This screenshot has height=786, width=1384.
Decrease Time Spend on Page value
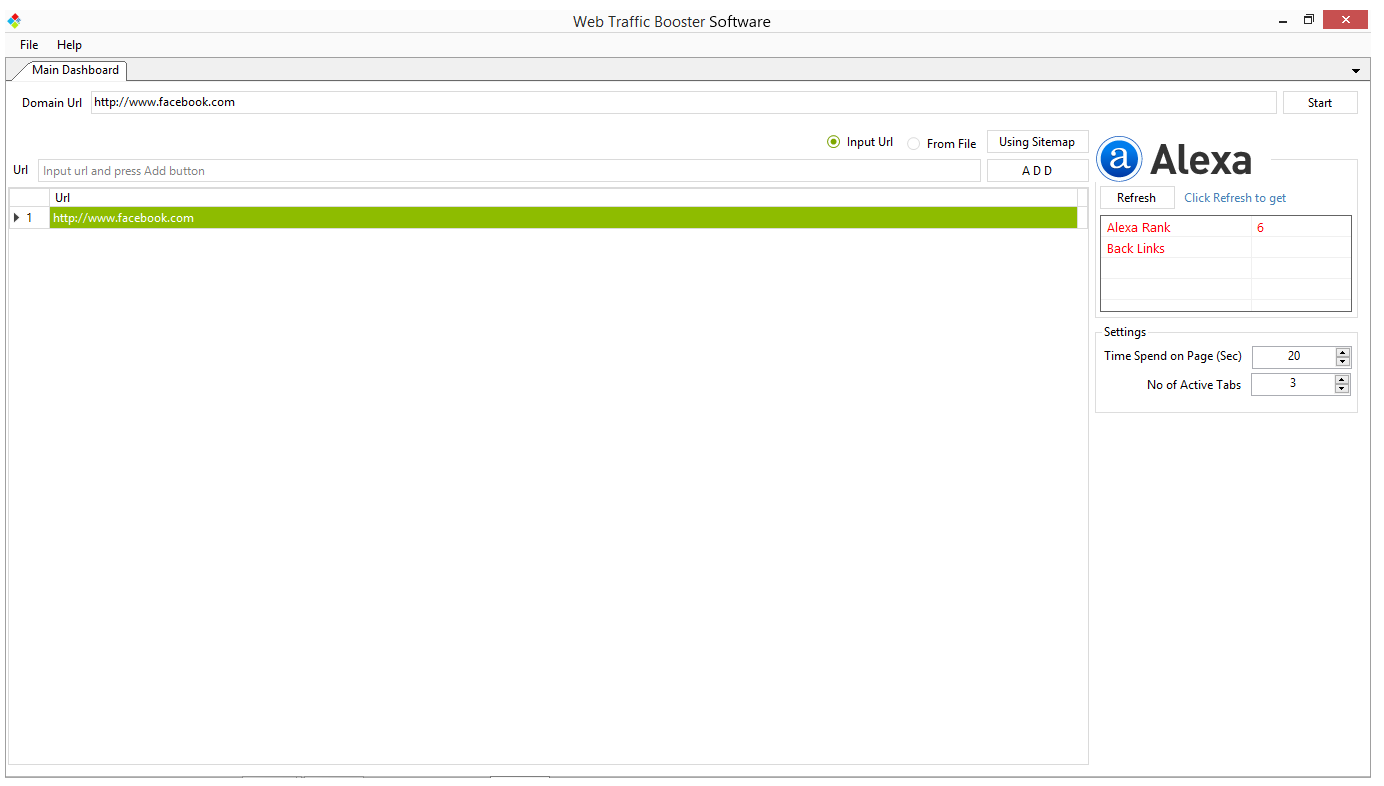pos(1342,362)
